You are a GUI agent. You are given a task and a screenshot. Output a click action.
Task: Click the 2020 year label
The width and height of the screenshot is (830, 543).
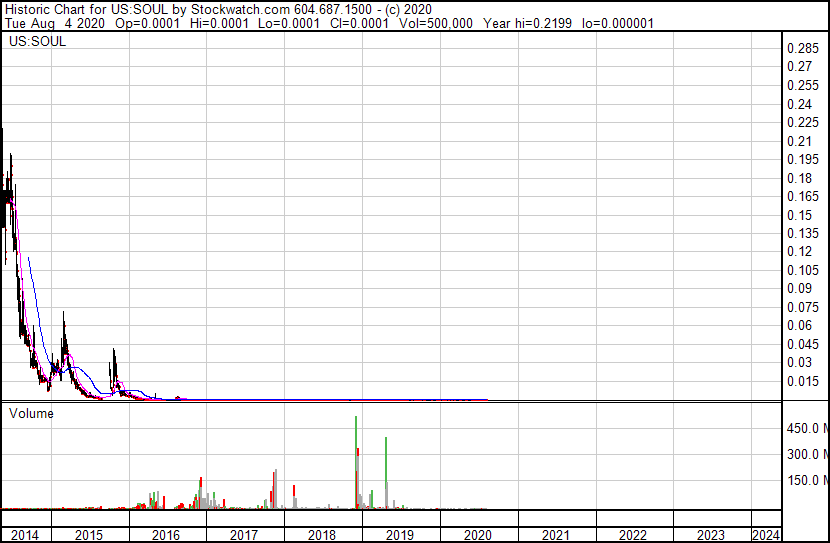tap(478, 535)
